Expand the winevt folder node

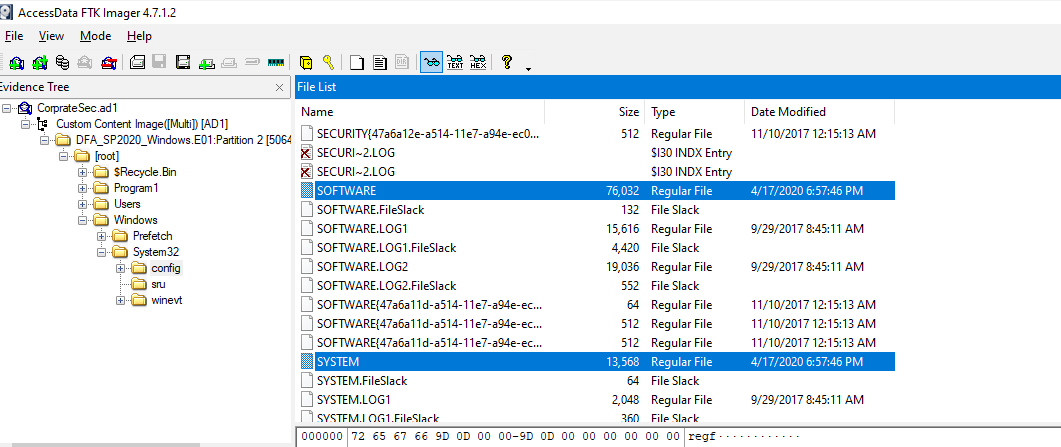121,300
